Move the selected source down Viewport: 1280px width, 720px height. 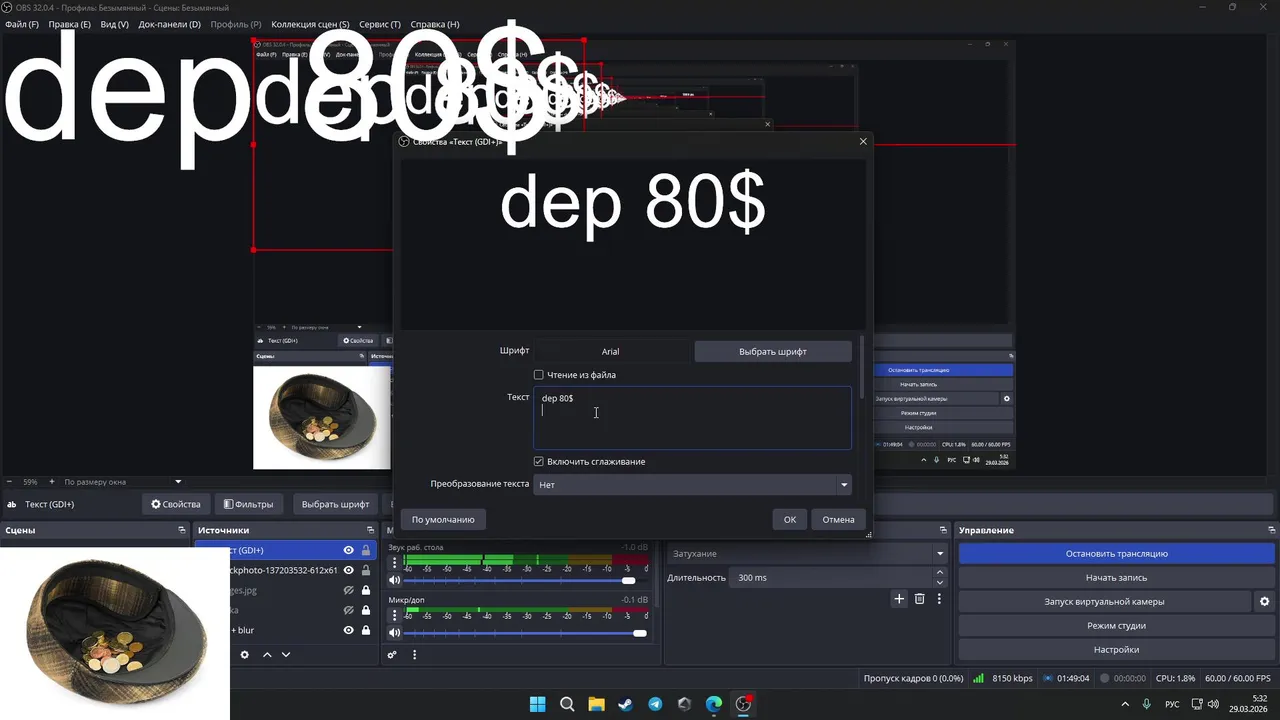(x=286, y=655)
